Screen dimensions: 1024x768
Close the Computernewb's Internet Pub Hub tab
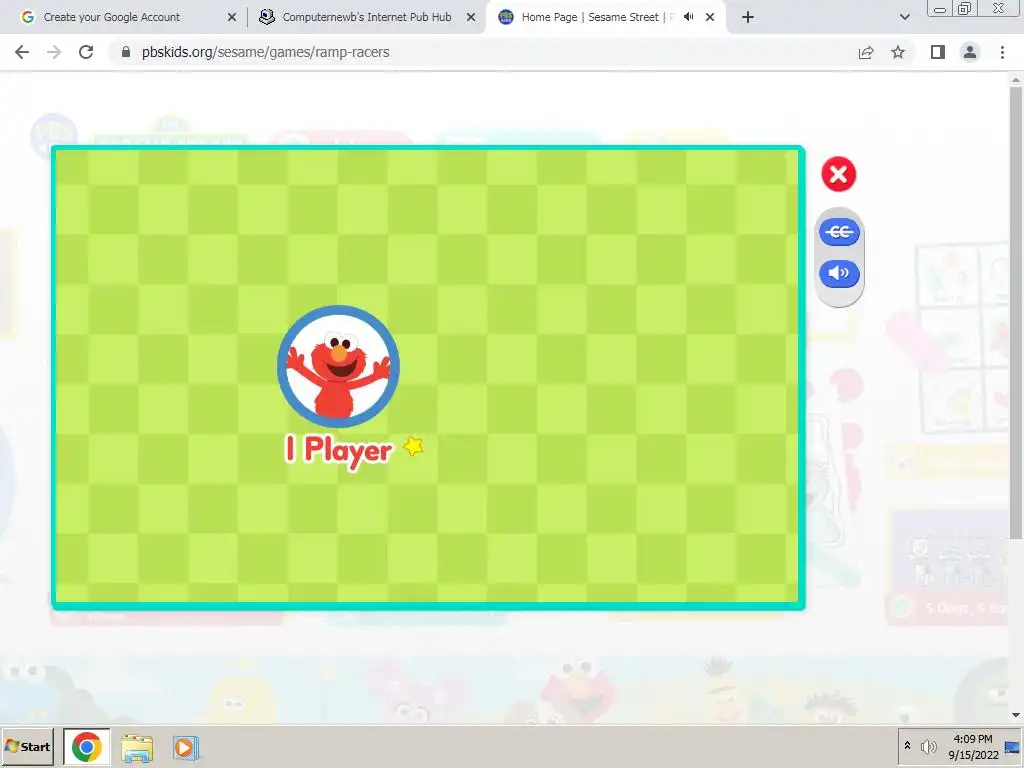tap(471, 17)
